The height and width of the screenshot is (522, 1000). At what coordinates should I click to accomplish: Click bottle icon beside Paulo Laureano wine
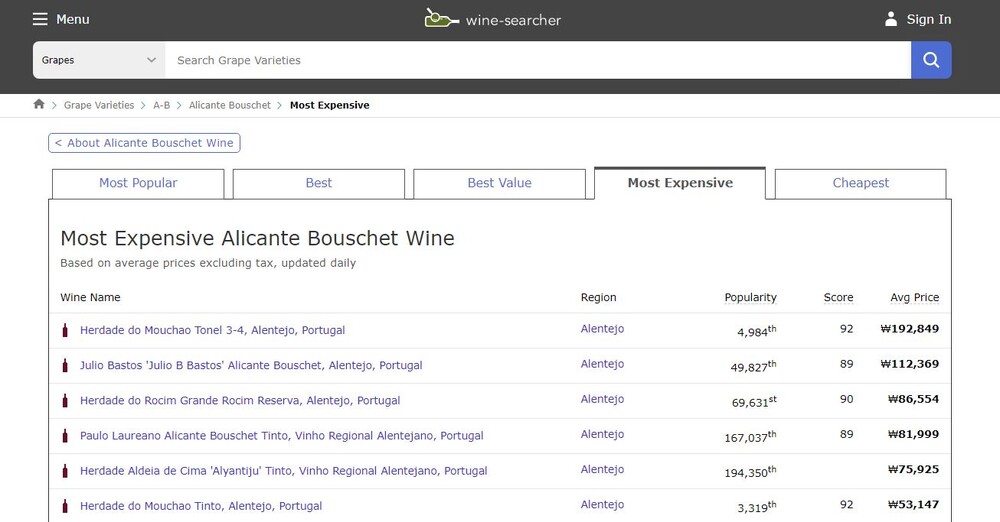coord(66,436)
